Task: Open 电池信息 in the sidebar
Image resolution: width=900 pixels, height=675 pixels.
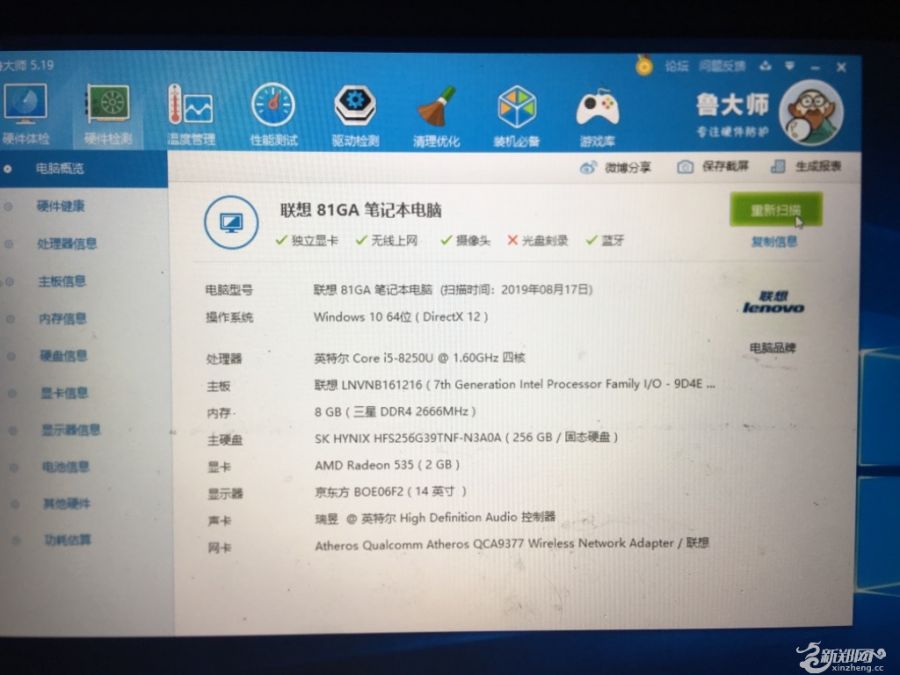Action: (x=65, y=467)
